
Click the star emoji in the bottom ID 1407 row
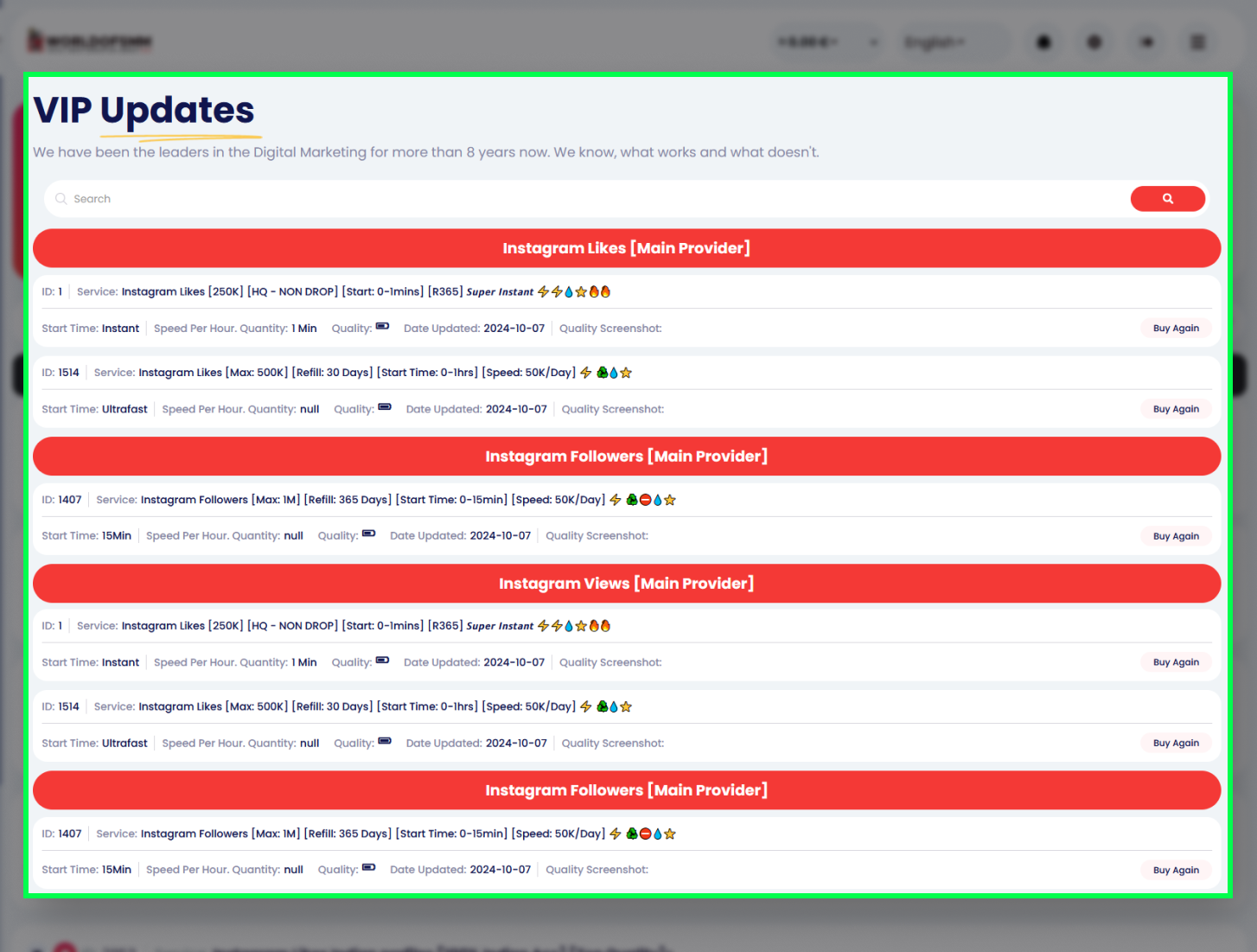670,834
